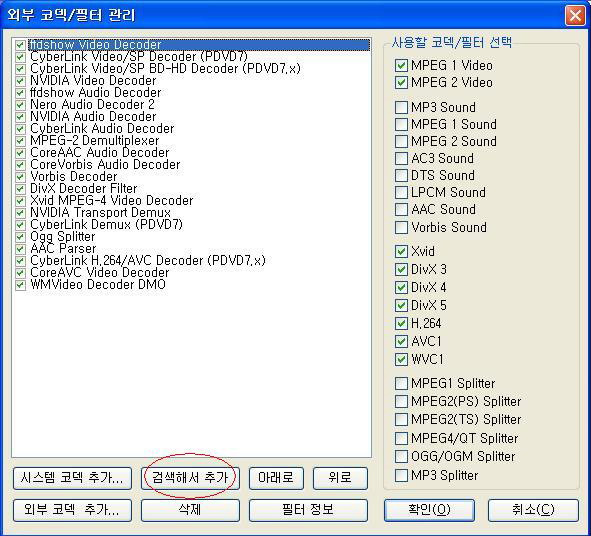Enable LPCM Sound checkbox
The image size is (591, 536).
coord(401,192)
